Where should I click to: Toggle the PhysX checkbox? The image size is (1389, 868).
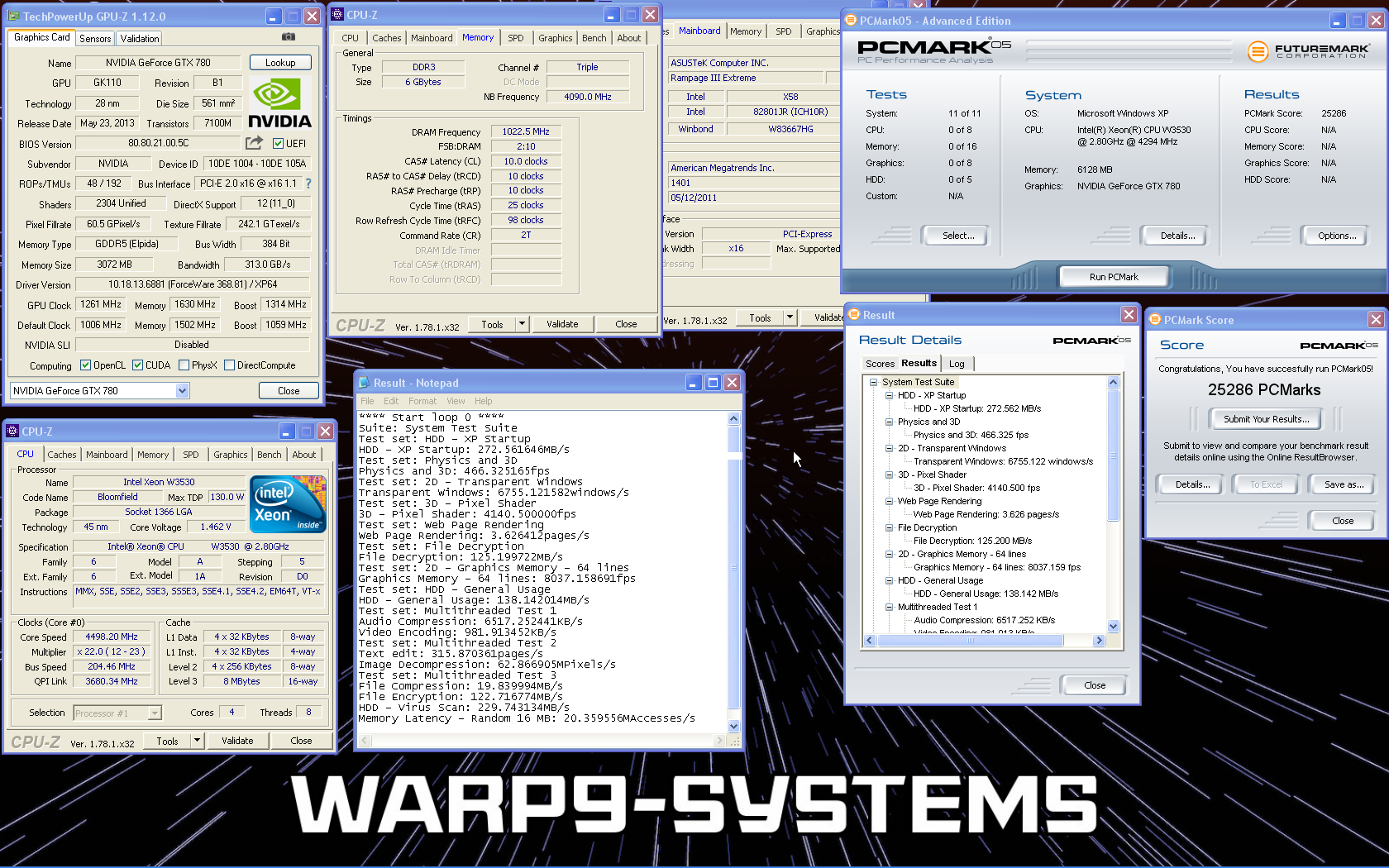coord(184,365)
